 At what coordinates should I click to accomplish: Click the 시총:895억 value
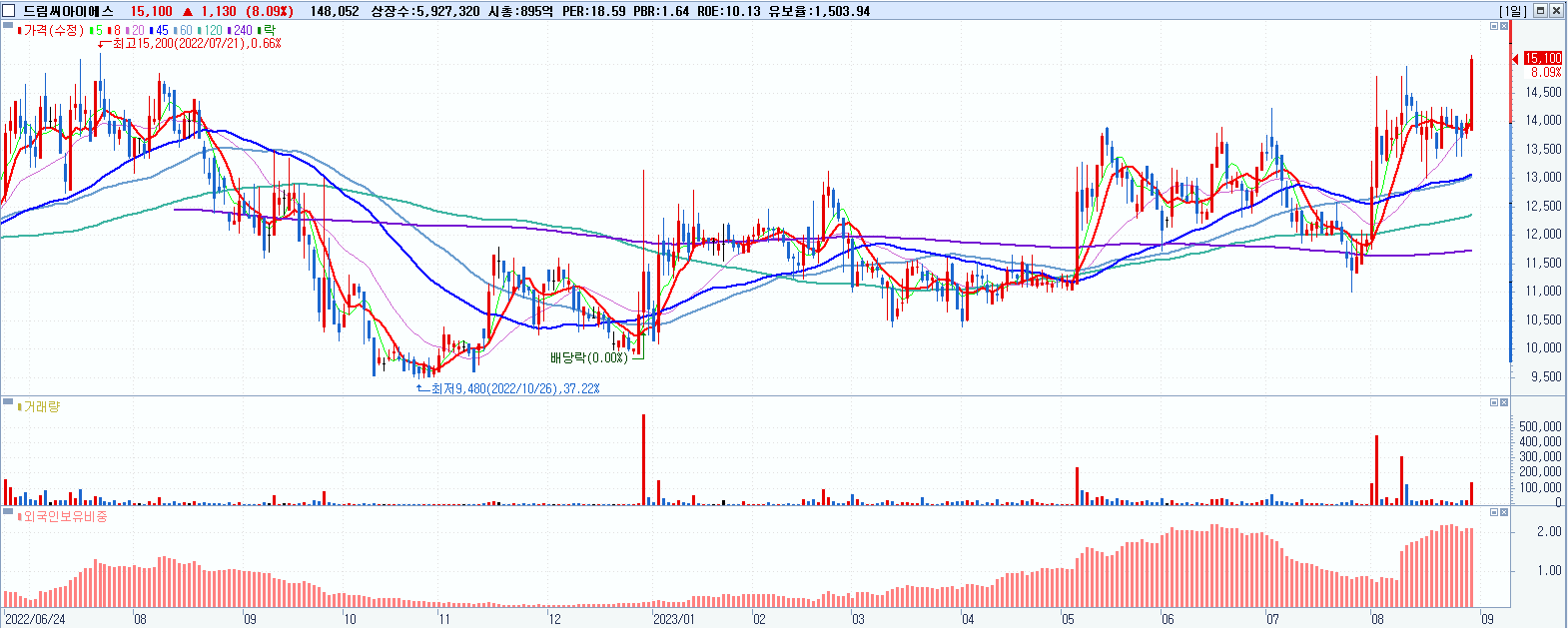pyautogui.click(x=520, y=11)
